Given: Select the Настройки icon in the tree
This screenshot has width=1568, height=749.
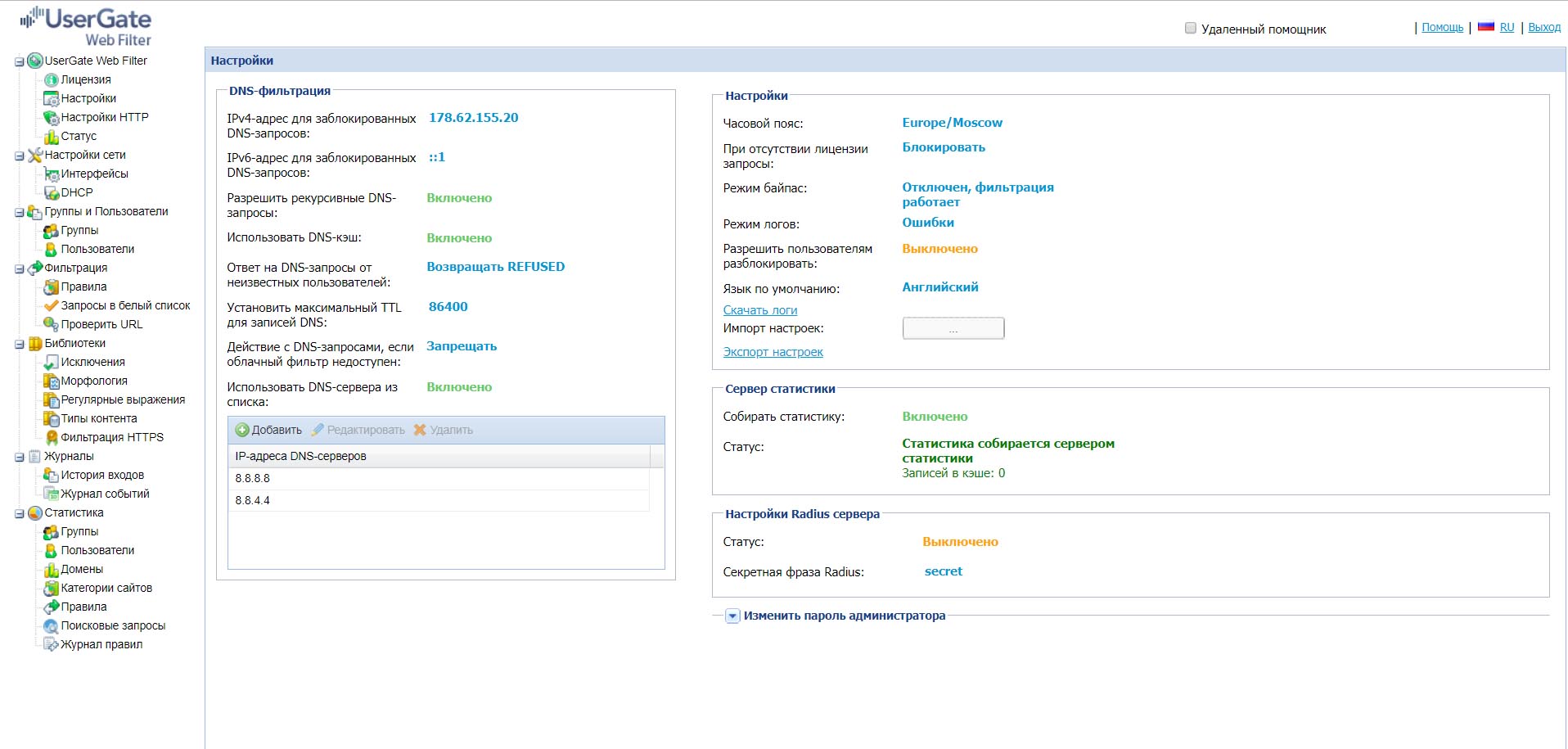Looking at the screenshot, I should [52, 98].
